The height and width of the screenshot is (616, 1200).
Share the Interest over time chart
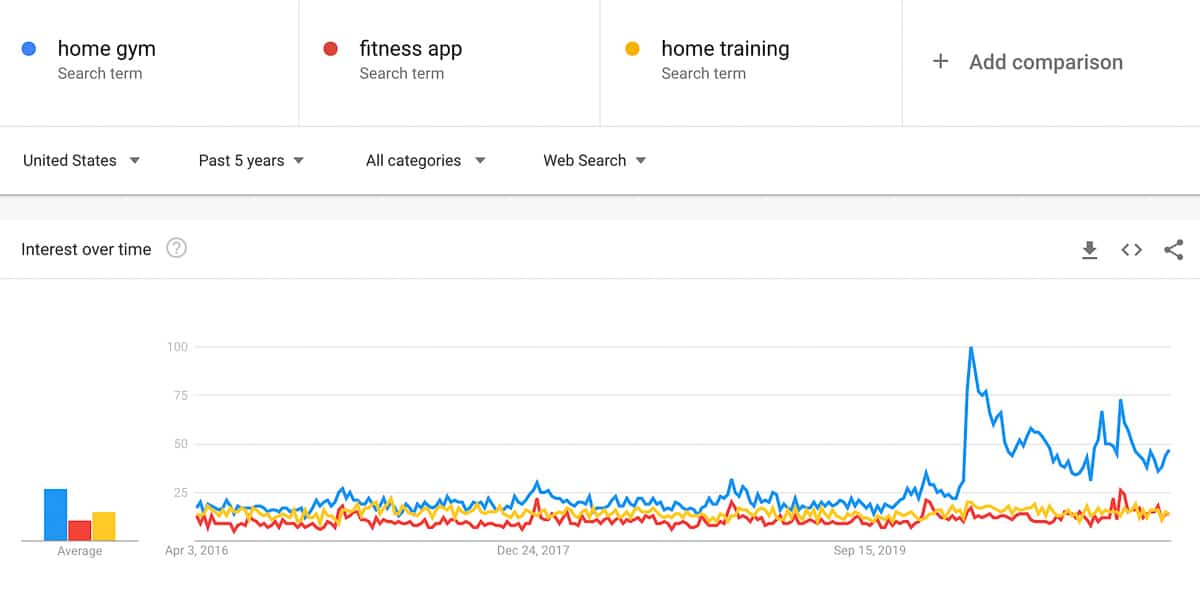(1172, 250)
